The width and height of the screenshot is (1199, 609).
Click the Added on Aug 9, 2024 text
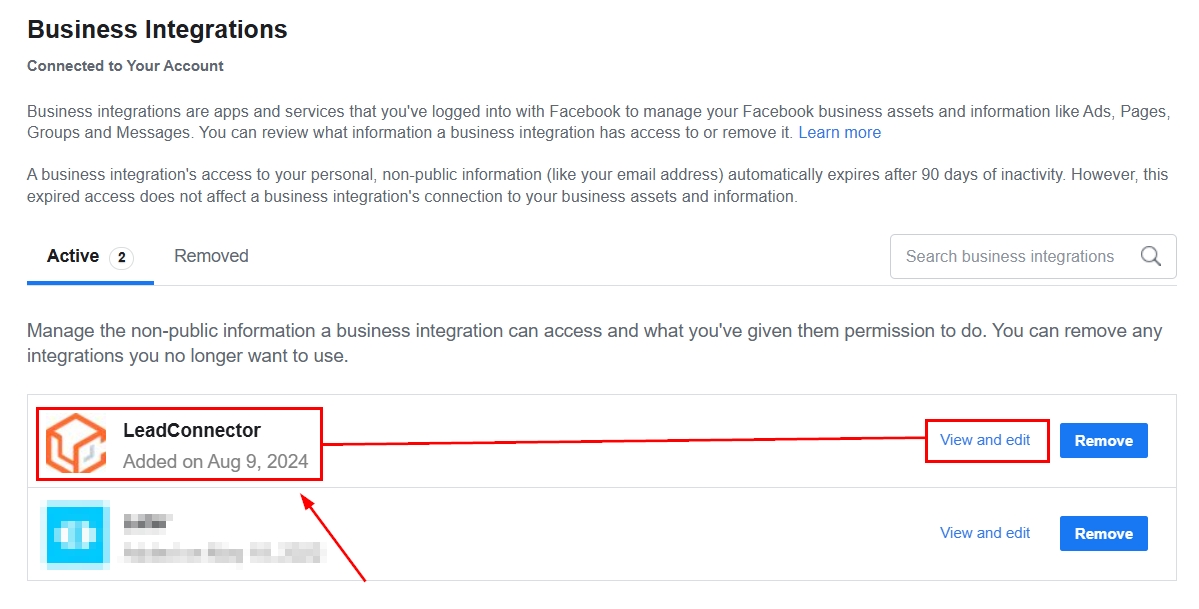pos(215,462)
